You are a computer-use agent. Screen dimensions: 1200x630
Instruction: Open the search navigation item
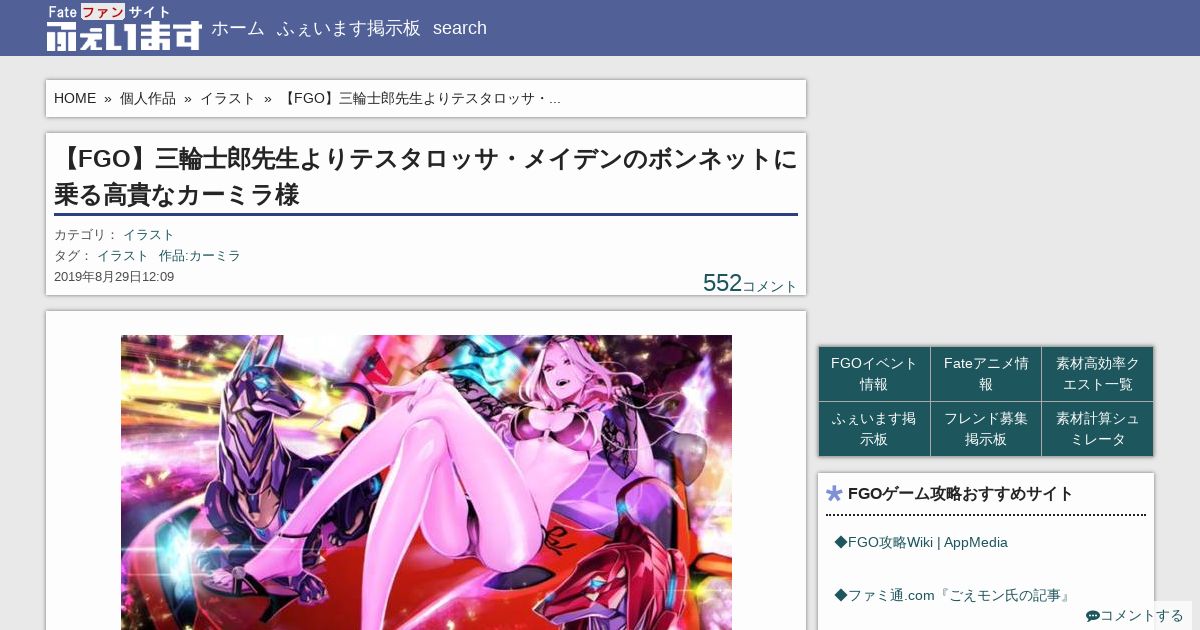pyautogui.click(x=460, y=28)
